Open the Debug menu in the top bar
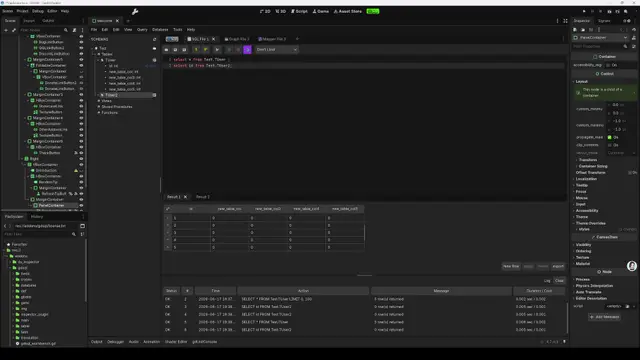 click(38, 11)
